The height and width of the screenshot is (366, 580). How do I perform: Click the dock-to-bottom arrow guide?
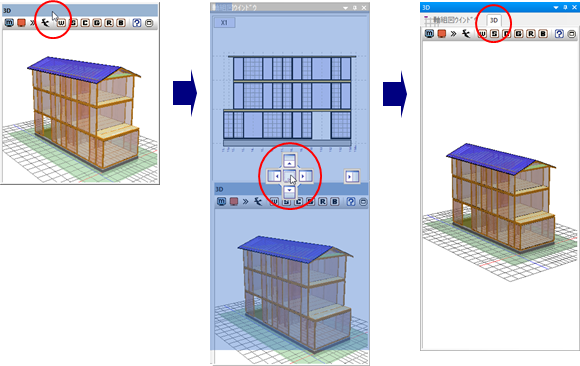290,192
